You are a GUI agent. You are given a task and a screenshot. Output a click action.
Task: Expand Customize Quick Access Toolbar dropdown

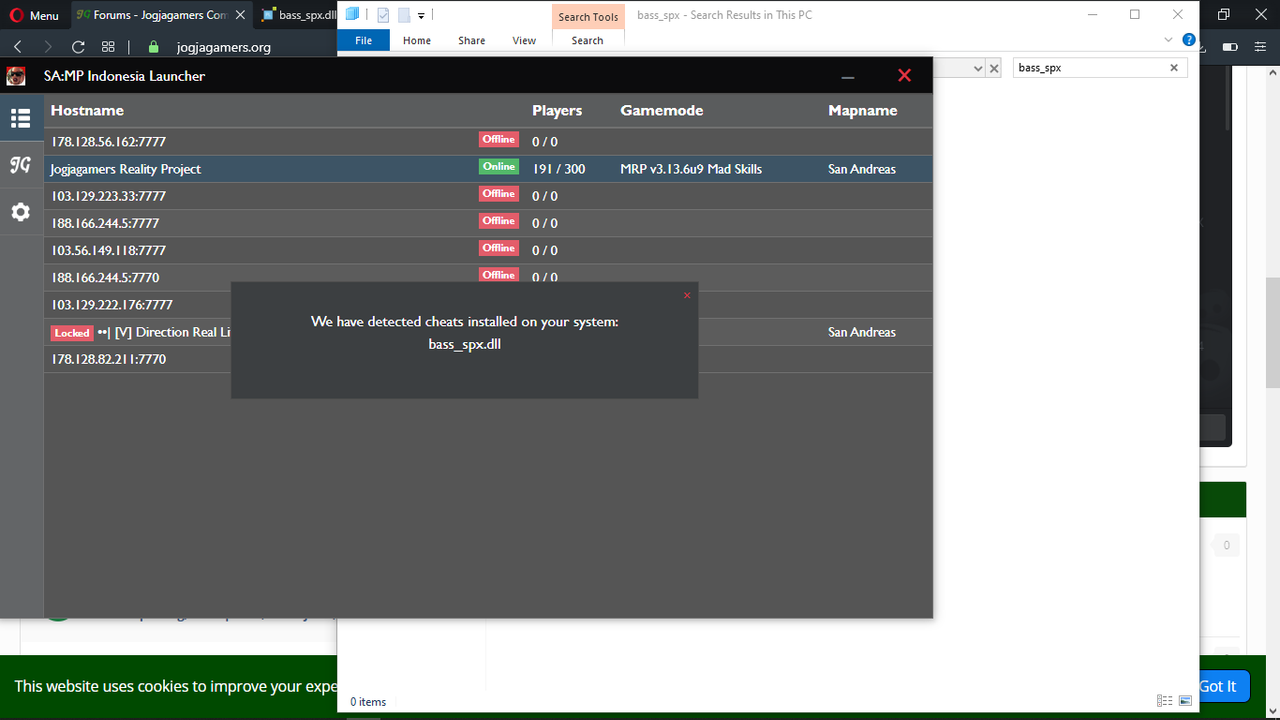[x=422, y=16]
